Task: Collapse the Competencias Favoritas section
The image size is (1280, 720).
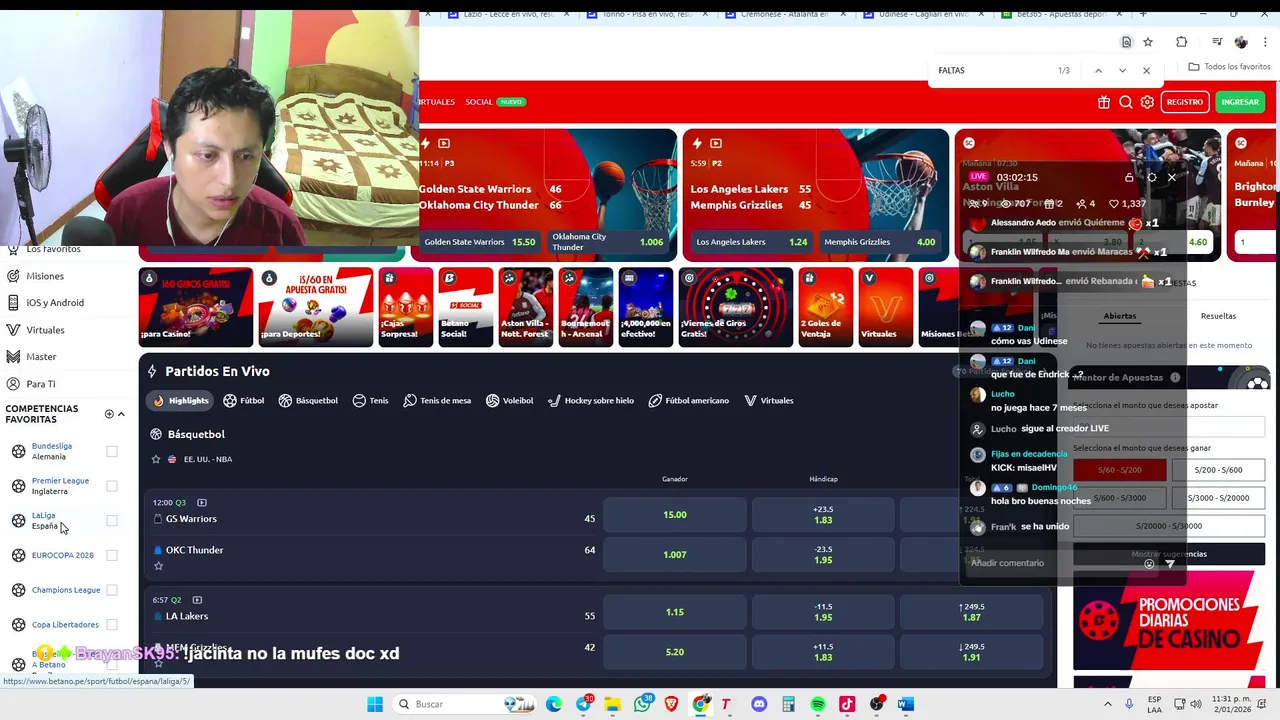Action: [x=121, y=414]
